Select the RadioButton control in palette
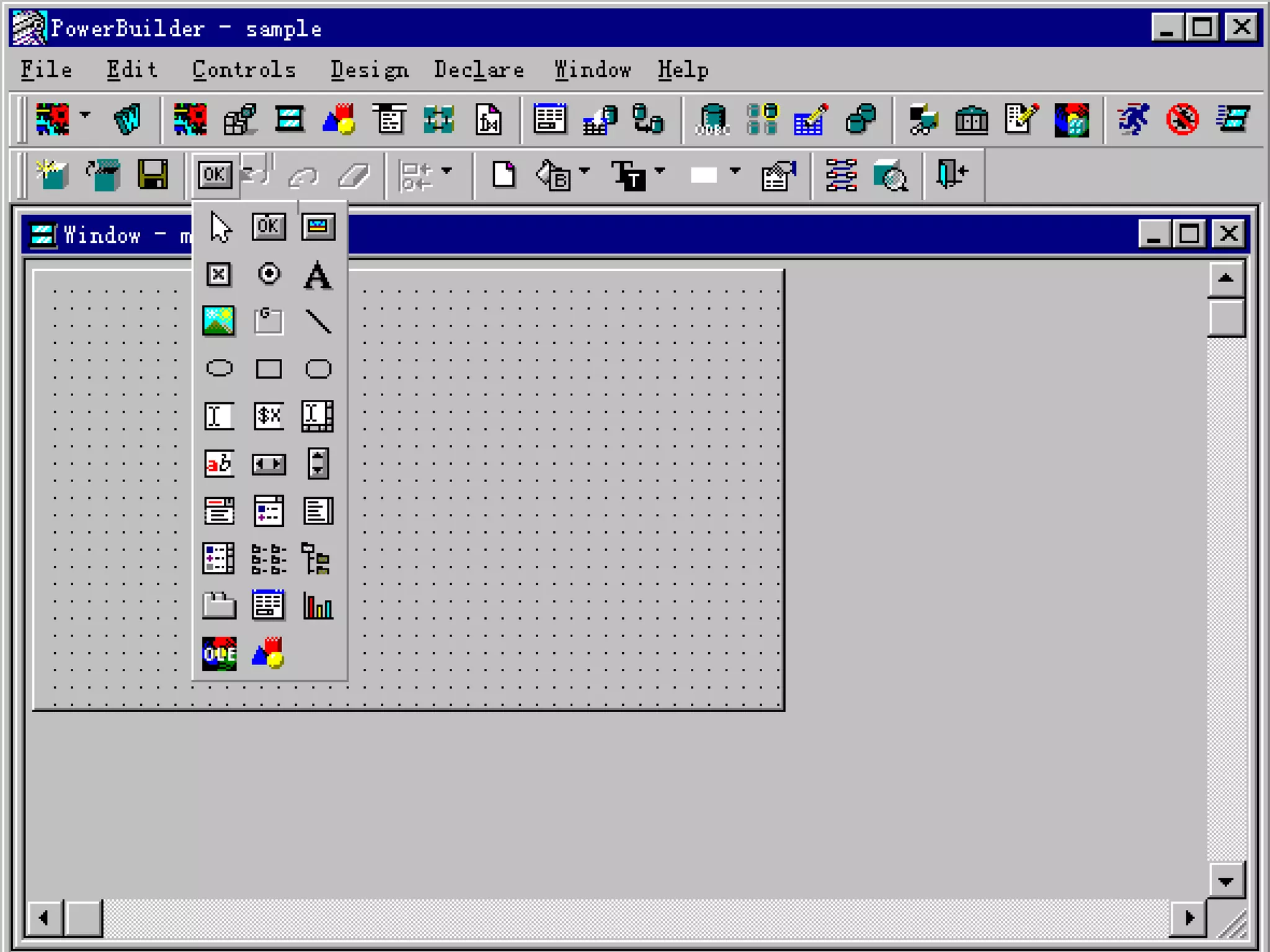 [269, 274]
